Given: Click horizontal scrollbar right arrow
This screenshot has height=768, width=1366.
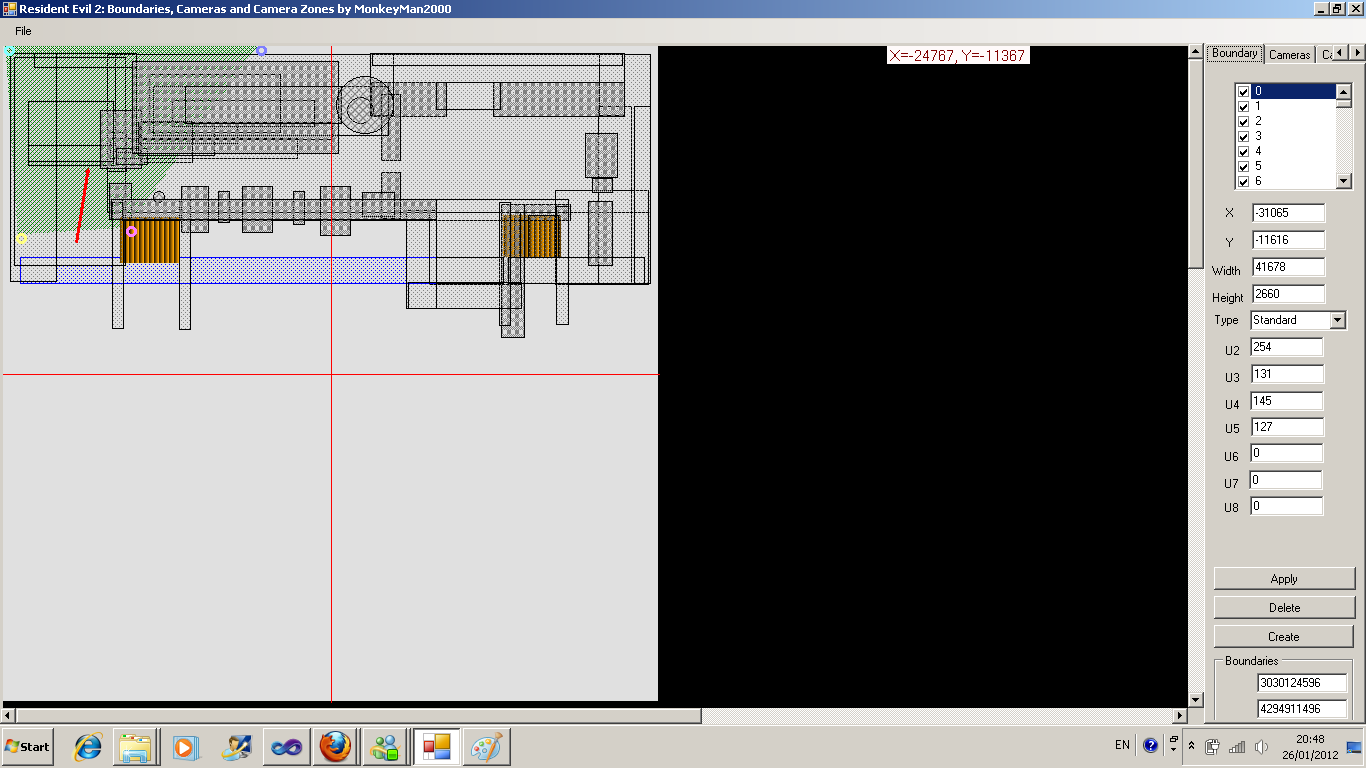Looking at the screenshot, I should coord(1181,716).
